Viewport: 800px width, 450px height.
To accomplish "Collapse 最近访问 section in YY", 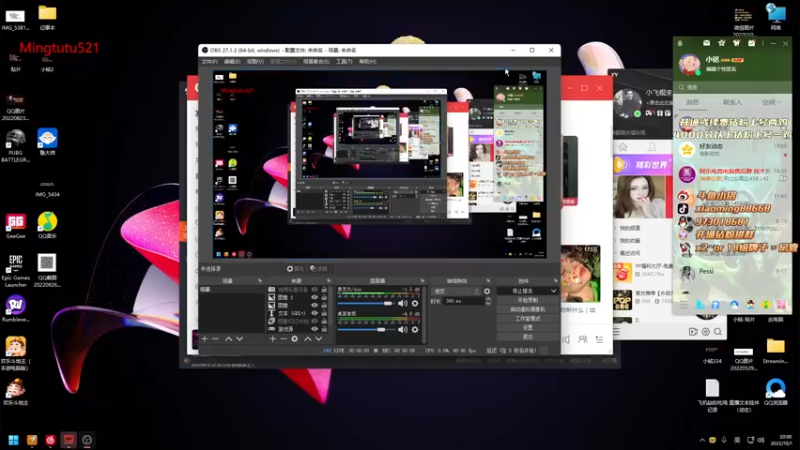I will click(x=616, y=253).
